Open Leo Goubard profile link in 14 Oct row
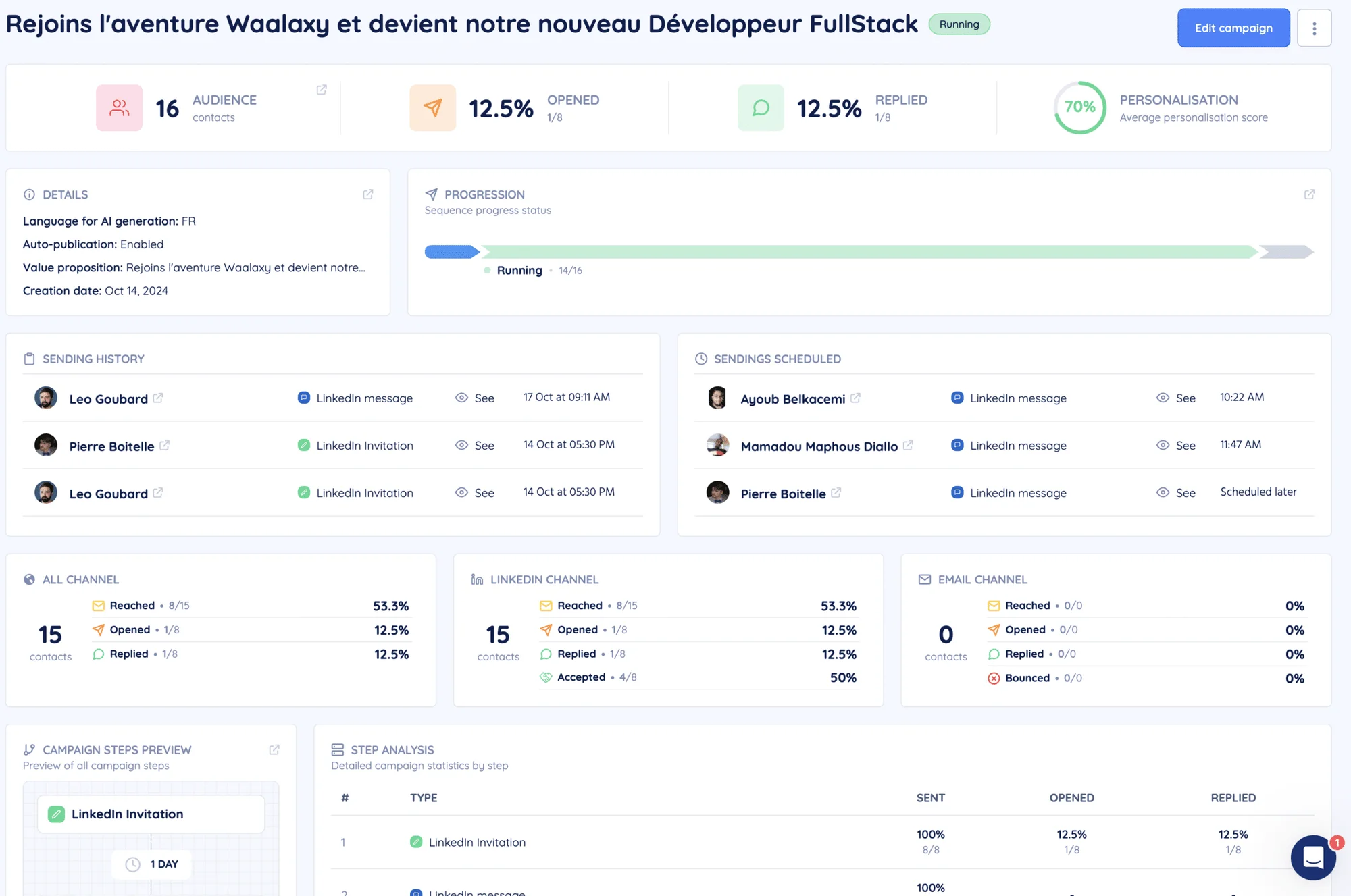The image size is (1351, 896). 158,492
